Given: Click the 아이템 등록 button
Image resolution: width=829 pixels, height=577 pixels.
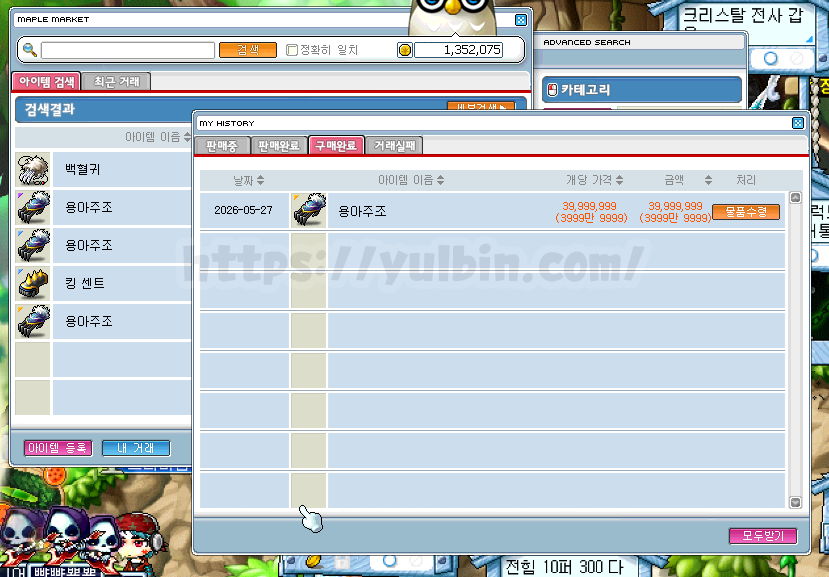Looking at the screenshot, I should [x=58, y=448].
